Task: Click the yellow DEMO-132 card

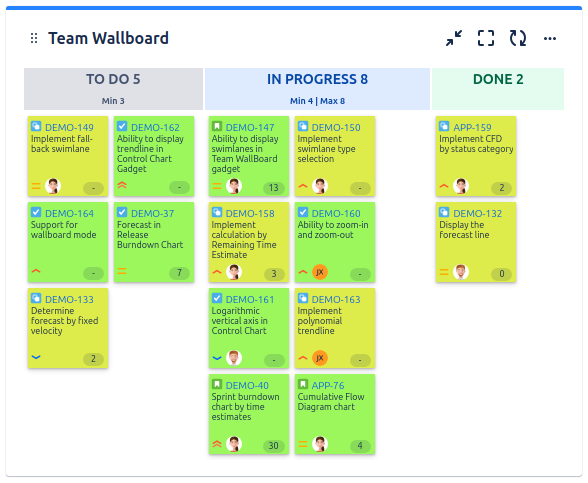Action: [476, 242]
